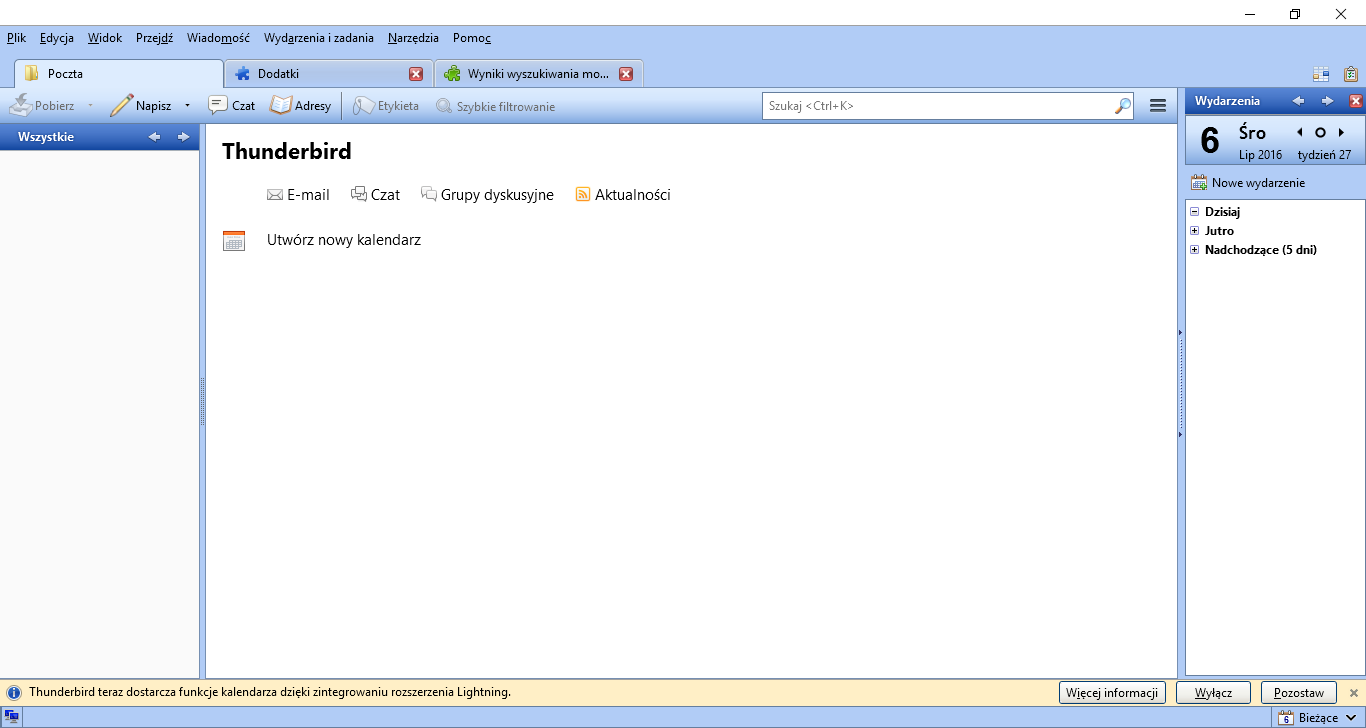This screenshot has width=1366, height=728.
Task: Open the Plik menu
Action: coord(16,38)
